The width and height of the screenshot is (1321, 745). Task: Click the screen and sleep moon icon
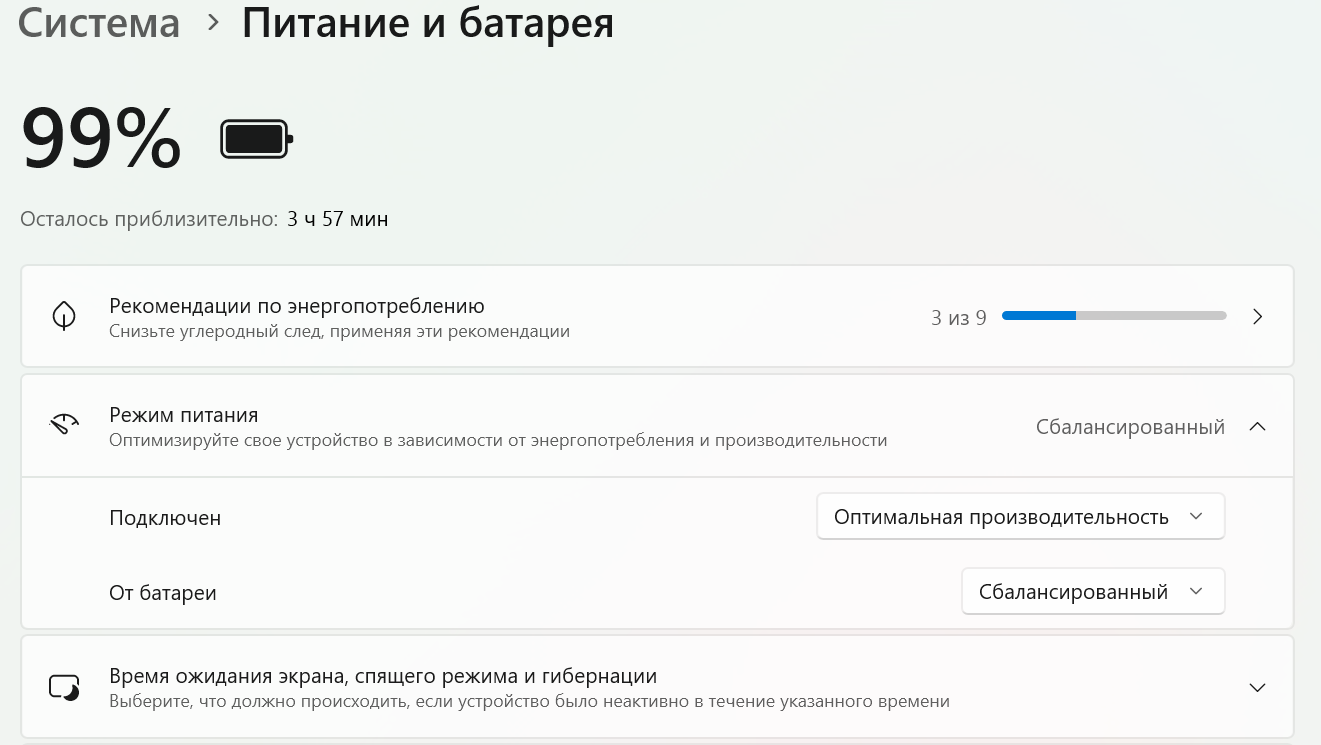coord(64,688)
